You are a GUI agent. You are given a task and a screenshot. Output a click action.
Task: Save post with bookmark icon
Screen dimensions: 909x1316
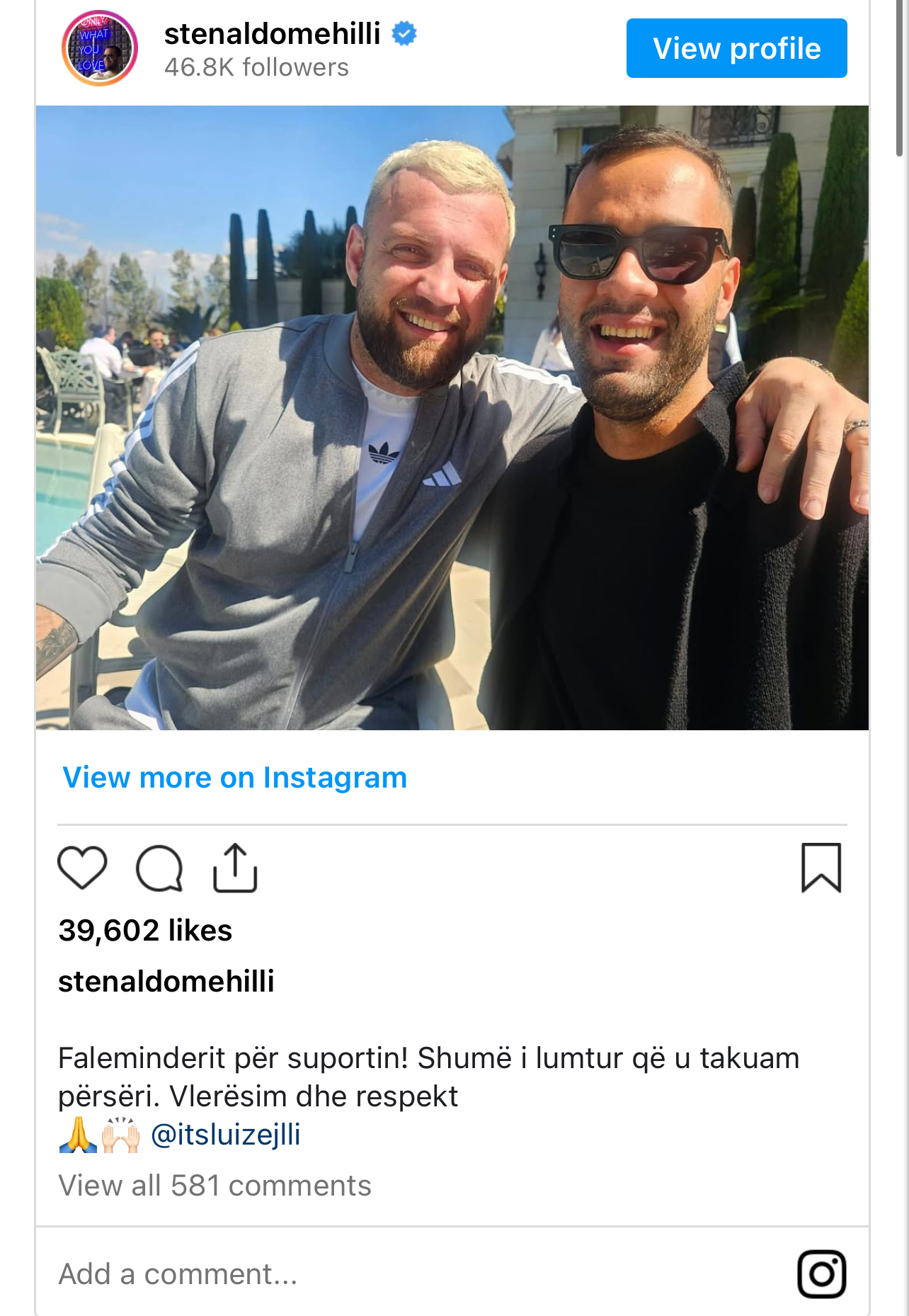(821, 868)
